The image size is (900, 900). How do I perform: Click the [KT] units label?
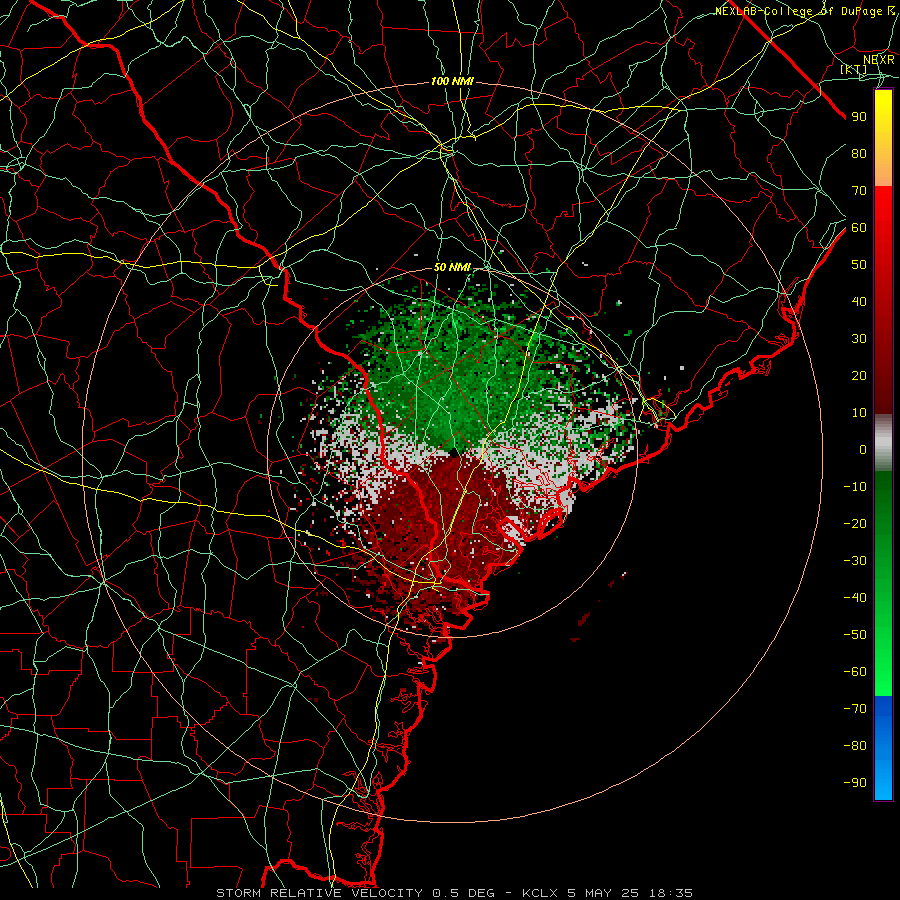854,69
